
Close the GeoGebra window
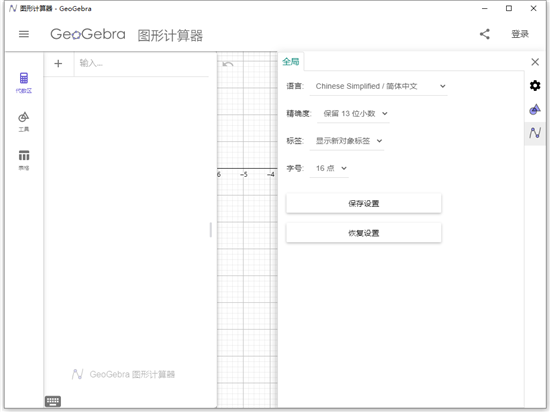point(533,8)
